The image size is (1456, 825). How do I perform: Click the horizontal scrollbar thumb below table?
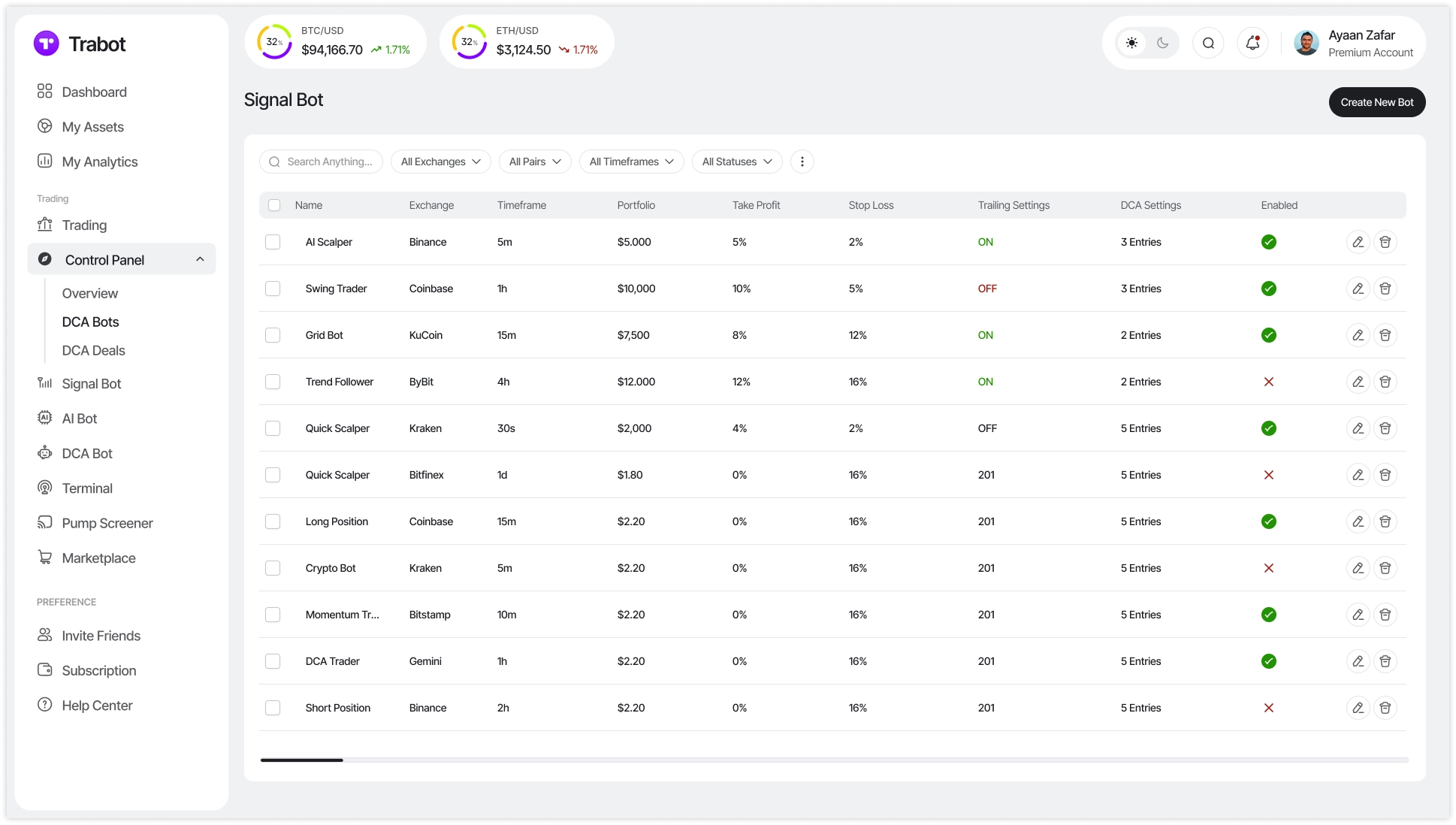(301, 760)
